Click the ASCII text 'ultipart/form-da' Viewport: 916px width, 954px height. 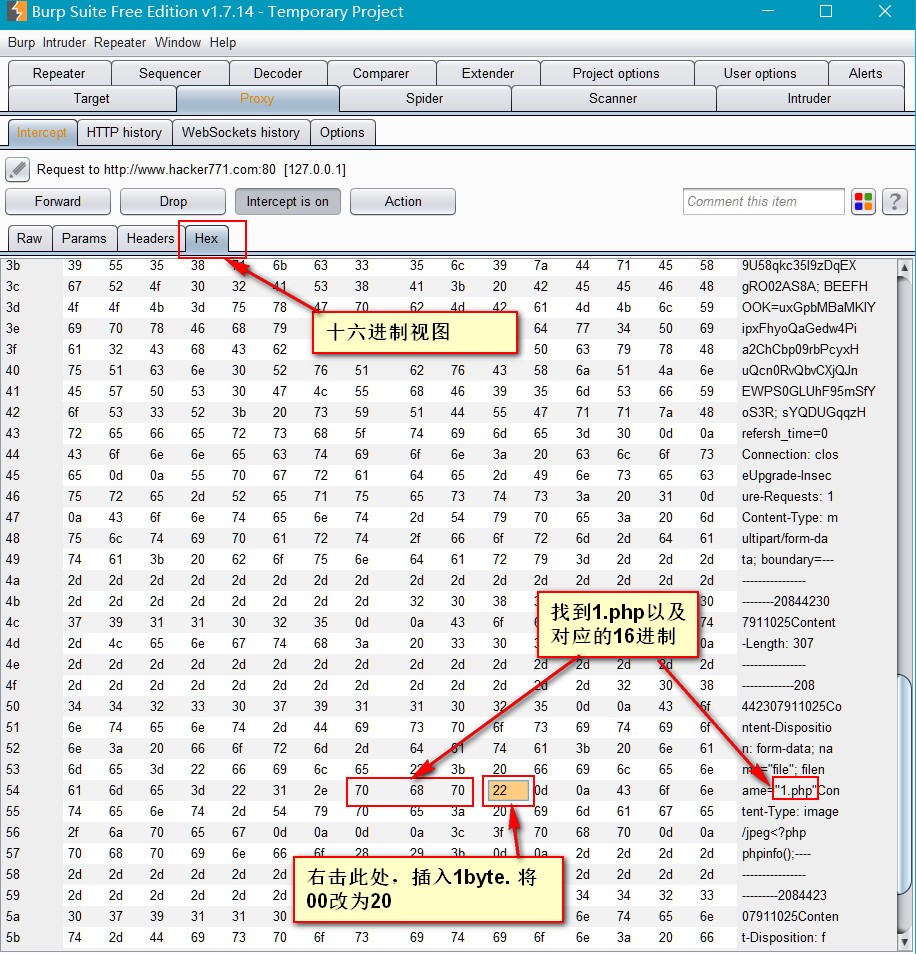point(785,538)
